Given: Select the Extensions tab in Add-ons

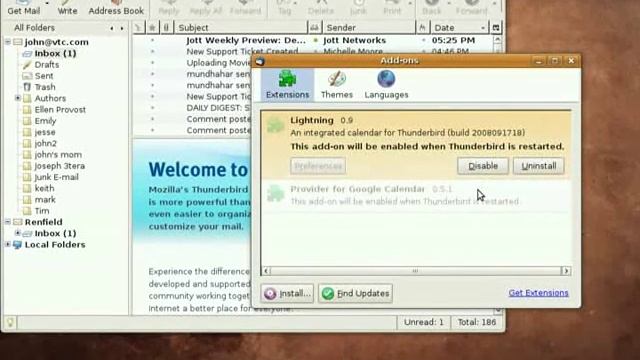Looking at the screenshot, I should [287, 84].
